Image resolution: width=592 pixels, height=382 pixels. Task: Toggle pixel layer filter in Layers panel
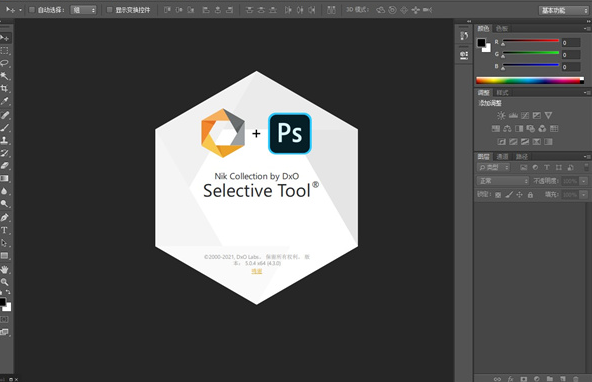[x=523, y=167]
